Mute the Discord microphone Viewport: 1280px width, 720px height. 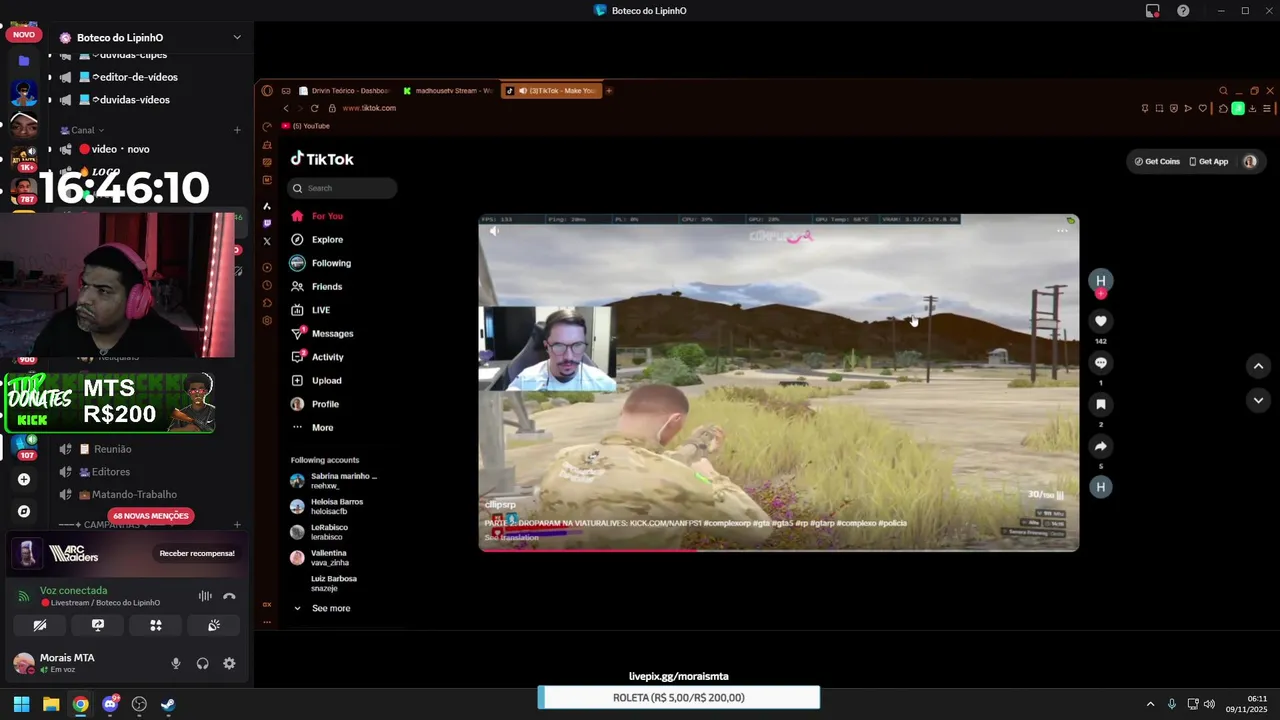coord(176,663)
